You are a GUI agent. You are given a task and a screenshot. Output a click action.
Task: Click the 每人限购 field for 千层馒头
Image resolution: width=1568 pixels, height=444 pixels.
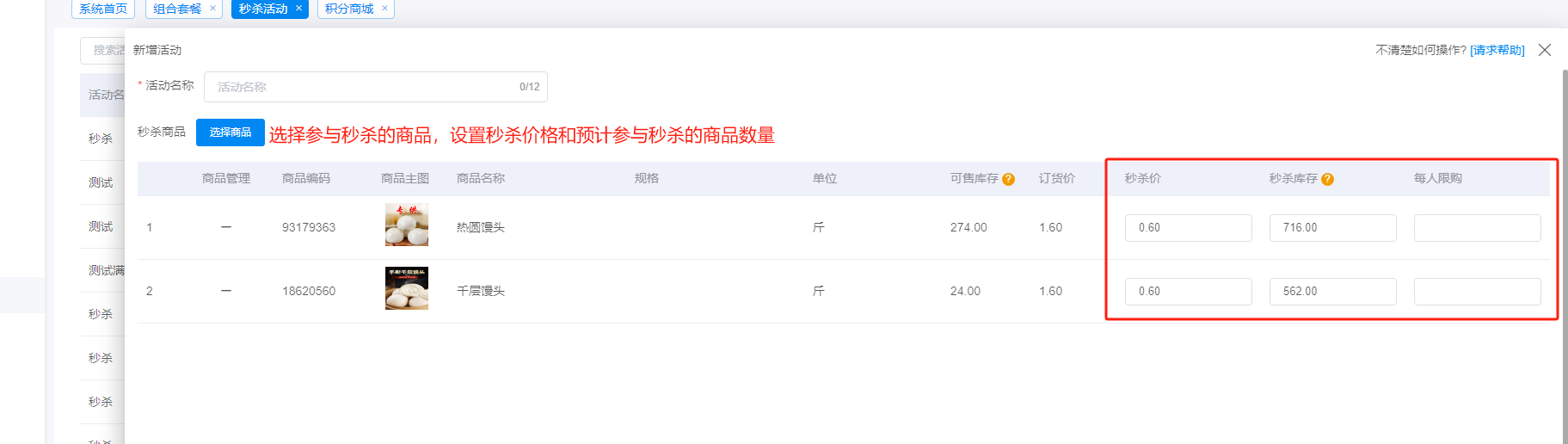(1477, 292)
